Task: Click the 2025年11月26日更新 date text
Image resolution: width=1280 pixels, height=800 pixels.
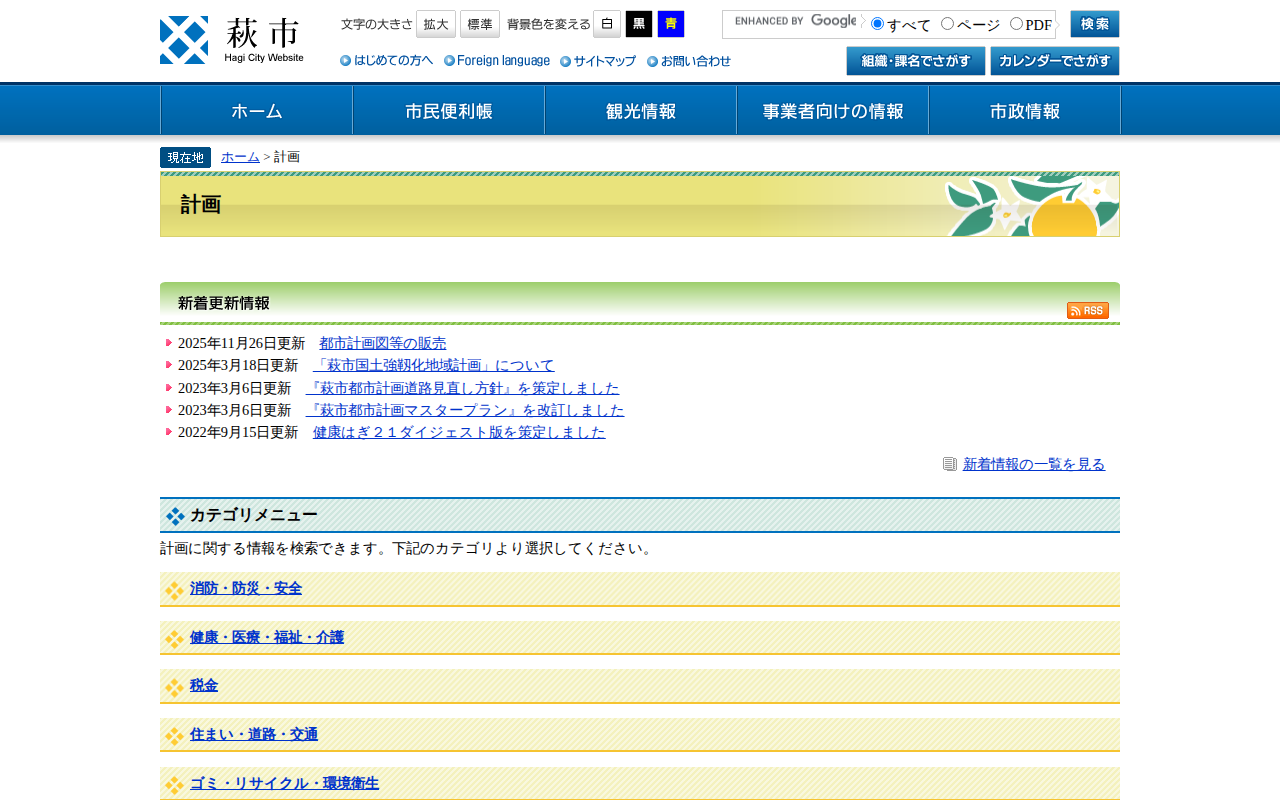Action: (241, 343)
